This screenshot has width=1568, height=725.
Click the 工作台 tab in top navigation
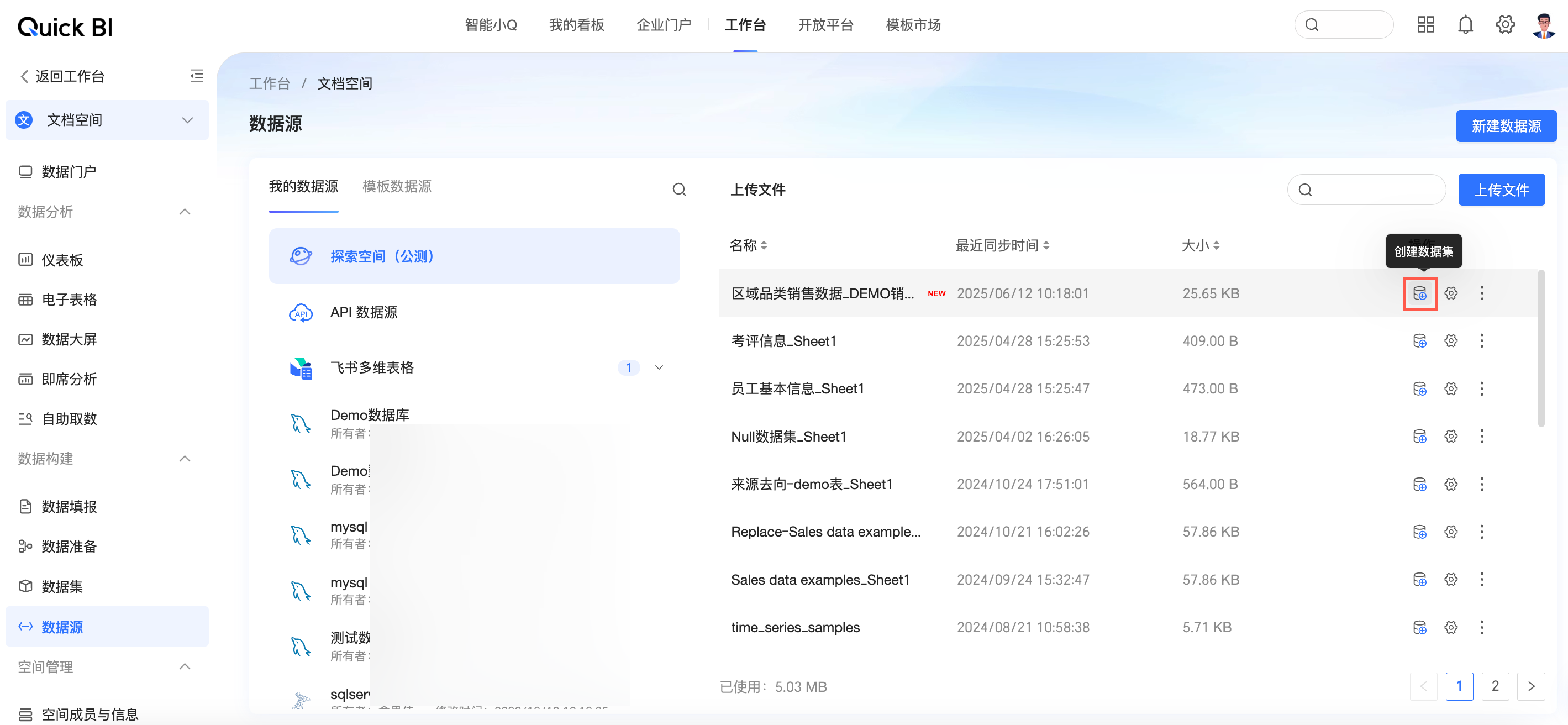pos(745,25)
